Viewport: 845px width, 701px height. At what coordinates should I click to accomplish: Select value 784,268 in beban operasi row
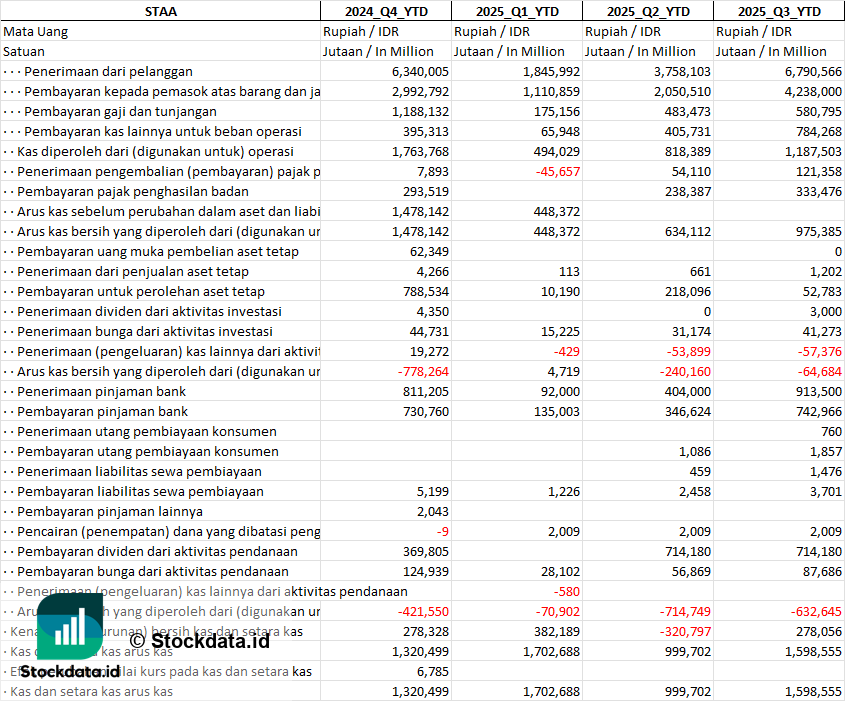[x=819, y=131]
